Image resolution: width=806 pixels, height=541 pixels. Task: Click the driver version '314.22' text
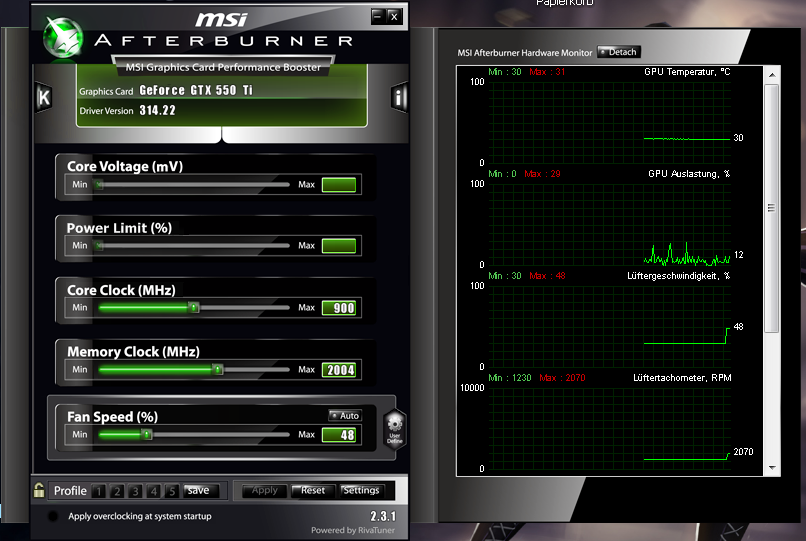point(157,111)
